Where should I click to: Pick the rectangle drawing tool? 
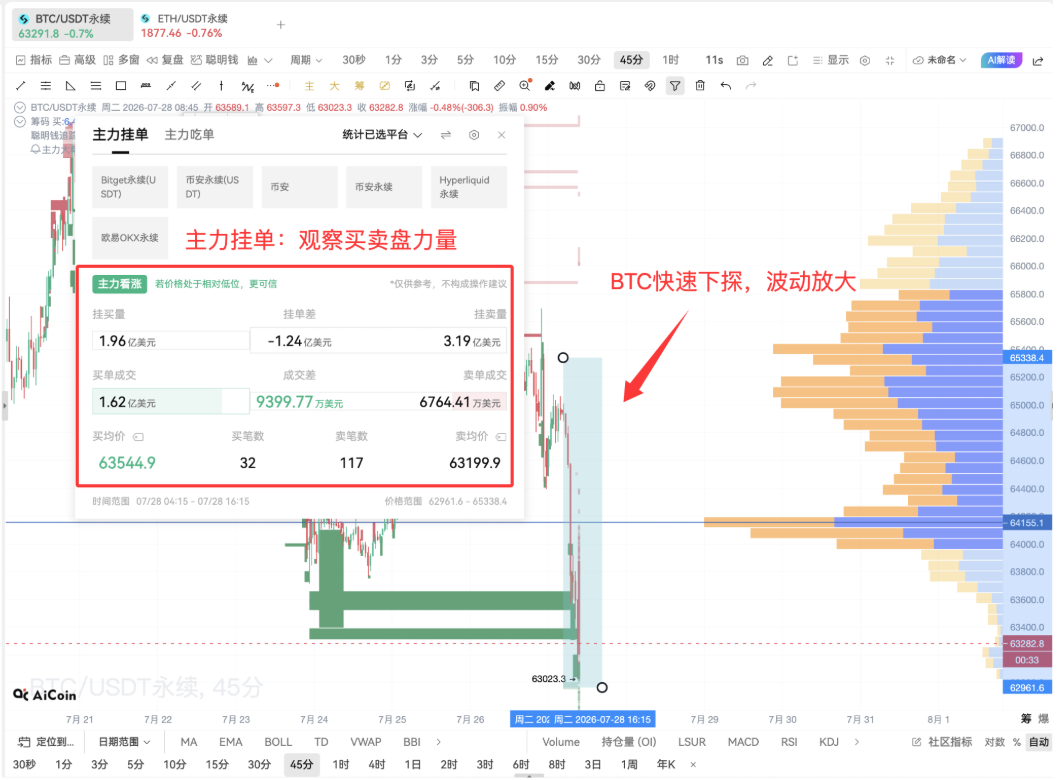pos(121,86)
